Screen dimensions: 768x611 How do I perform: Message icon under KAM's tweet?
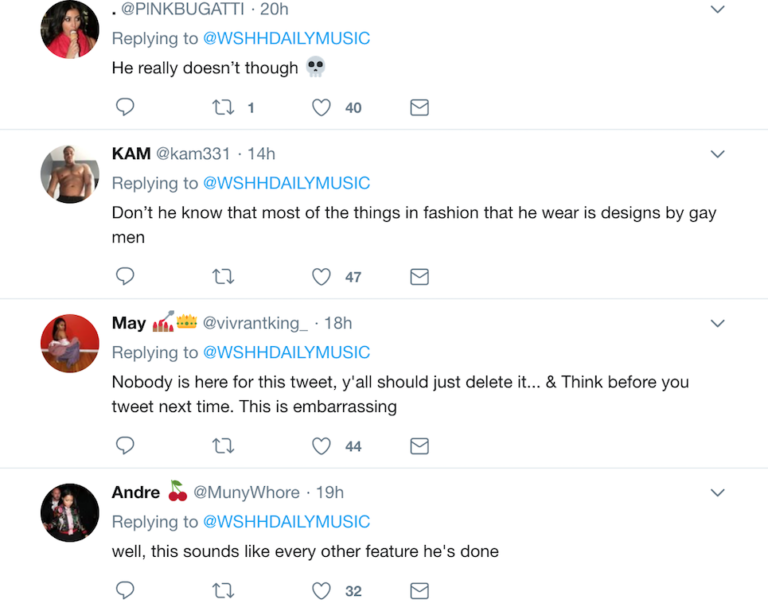pyautogui.click(x=420, y=277)
